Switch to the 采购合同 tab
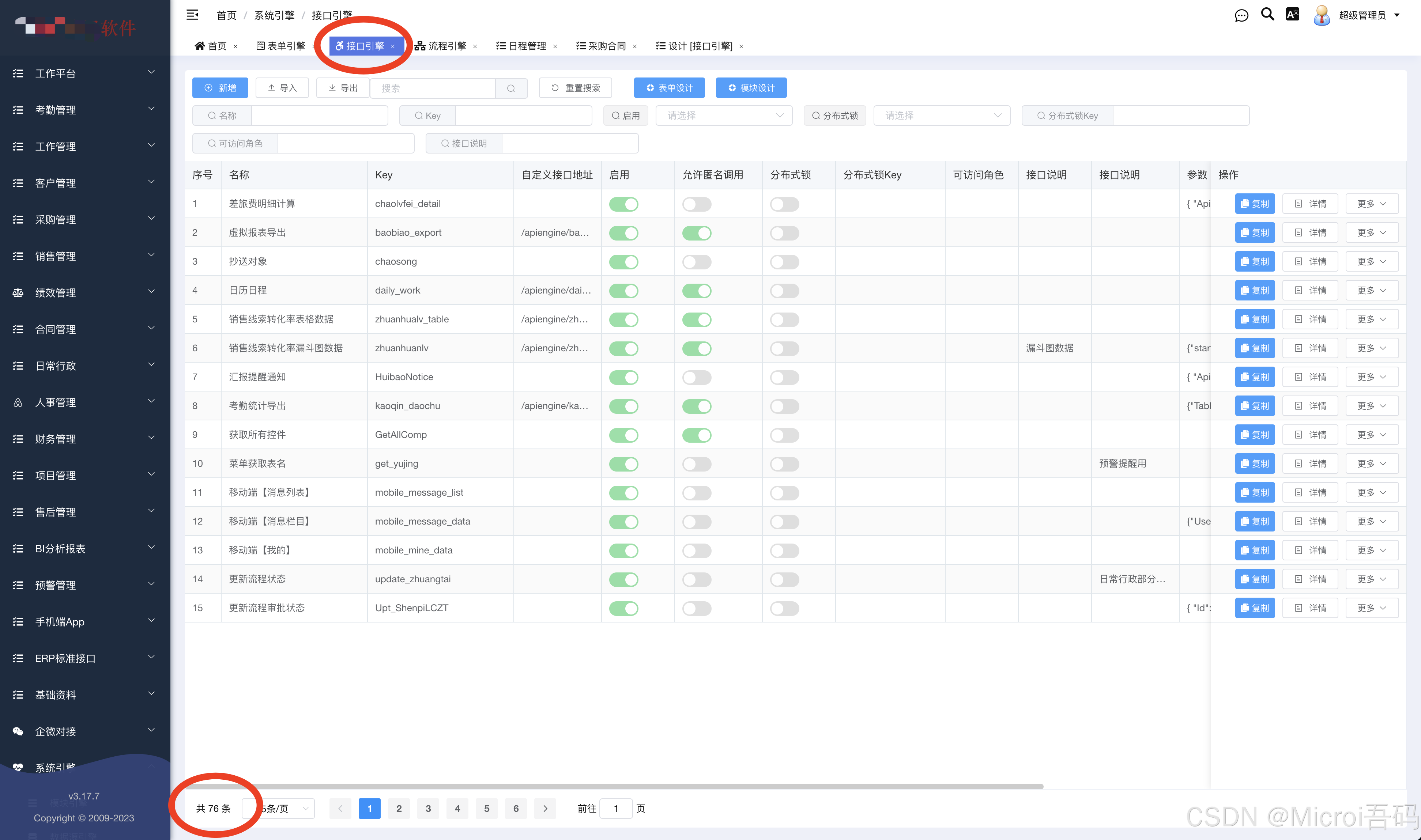1421x840 pixels. (x=601, y=46)
